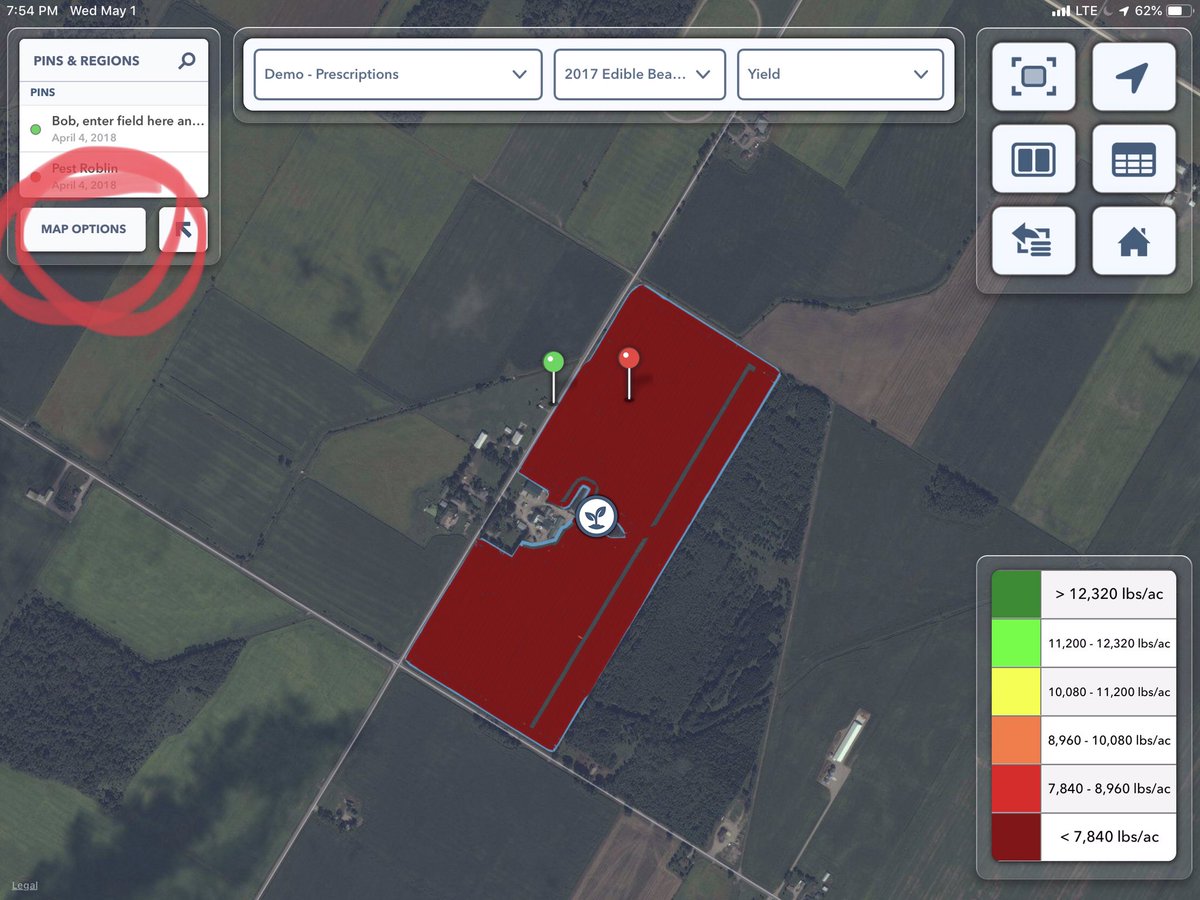
Task: Tap the battery indicator in status bar
Action: pos(1178,11)
